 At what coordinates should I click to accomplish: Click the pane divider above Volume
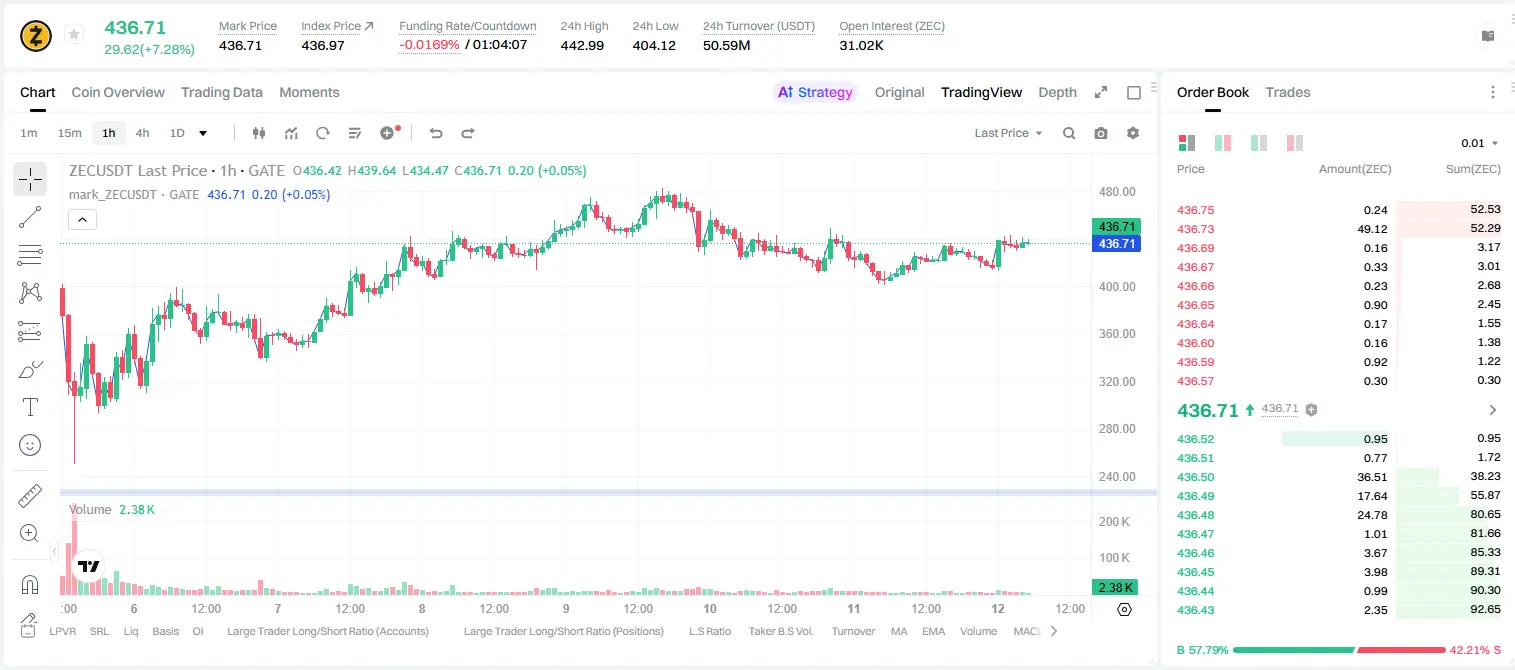point(608,492)
